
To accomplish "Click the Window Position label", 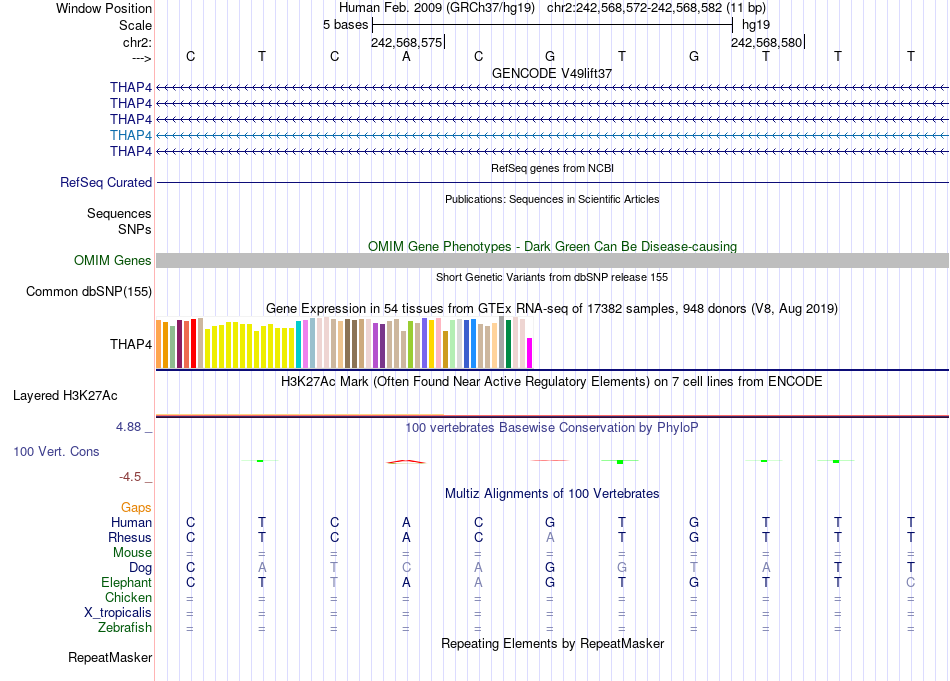I will click(x=104, y=8).
